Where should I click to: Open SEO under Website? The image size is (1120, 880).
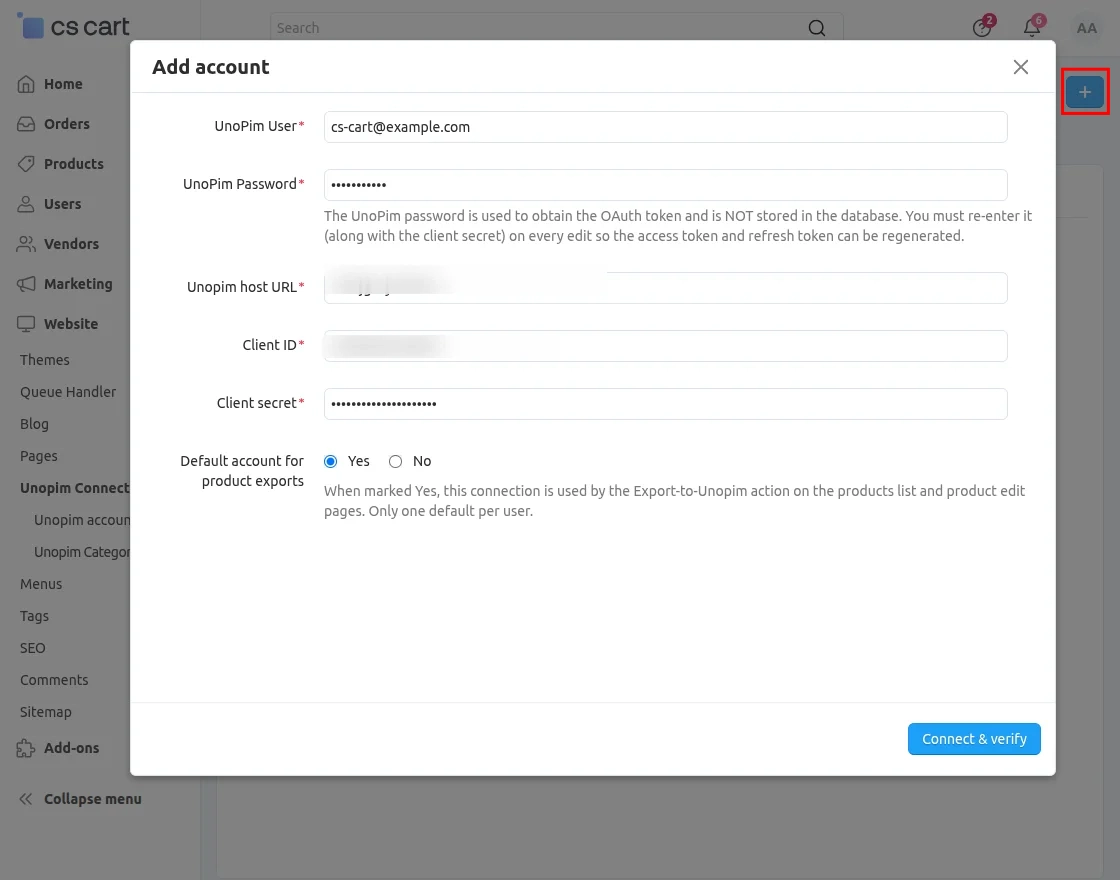[x=33, y=649]
